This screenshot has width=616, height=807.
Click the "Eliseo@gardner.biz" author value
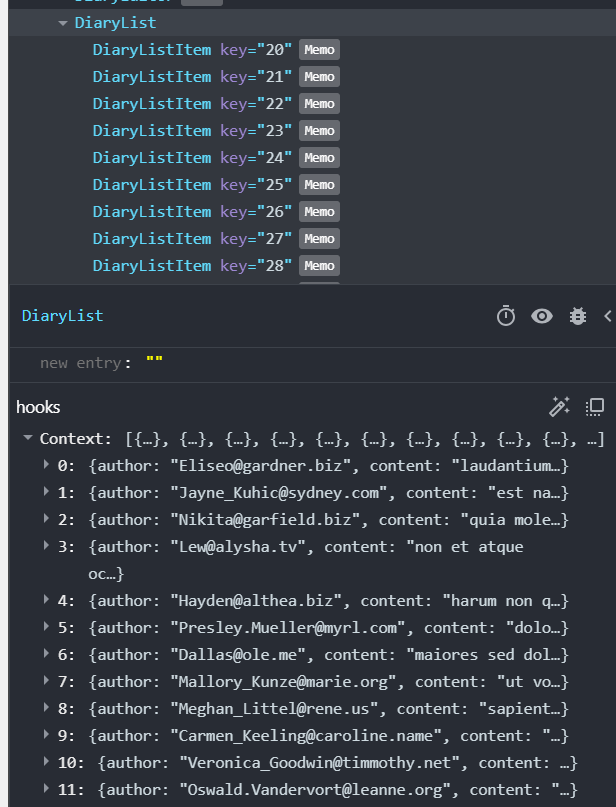click(260, 466)
